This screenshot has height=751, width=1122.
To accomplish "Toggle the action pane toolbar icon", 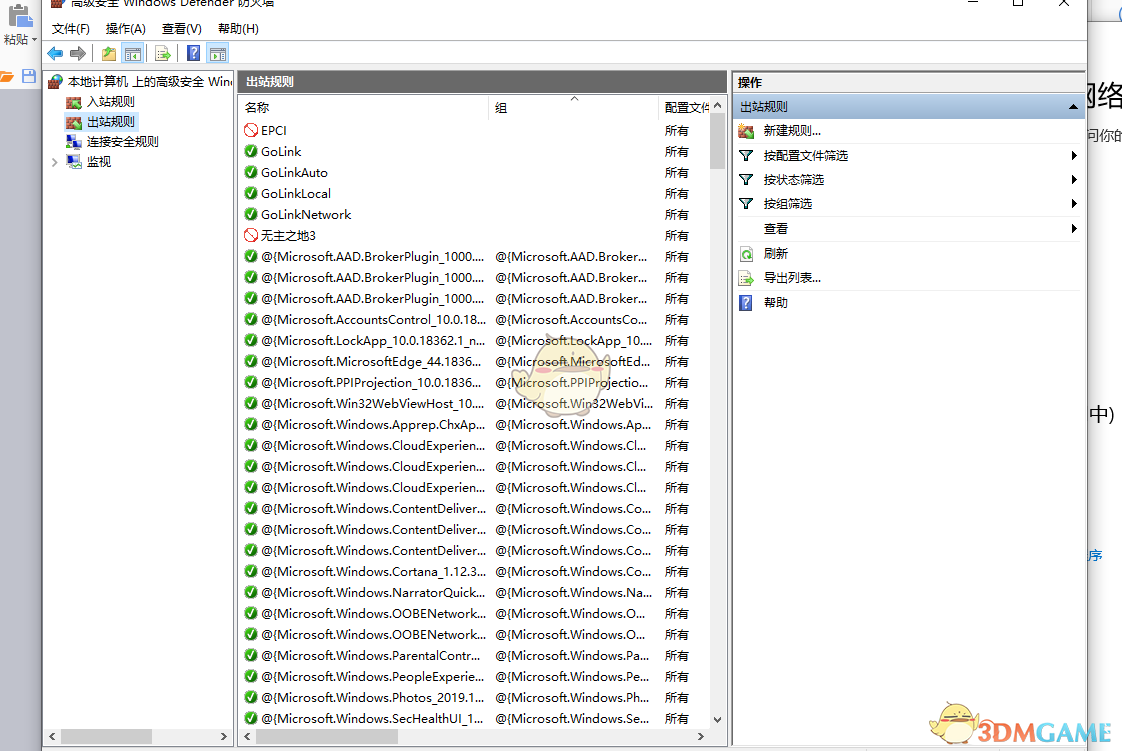I will click(218, 54).
